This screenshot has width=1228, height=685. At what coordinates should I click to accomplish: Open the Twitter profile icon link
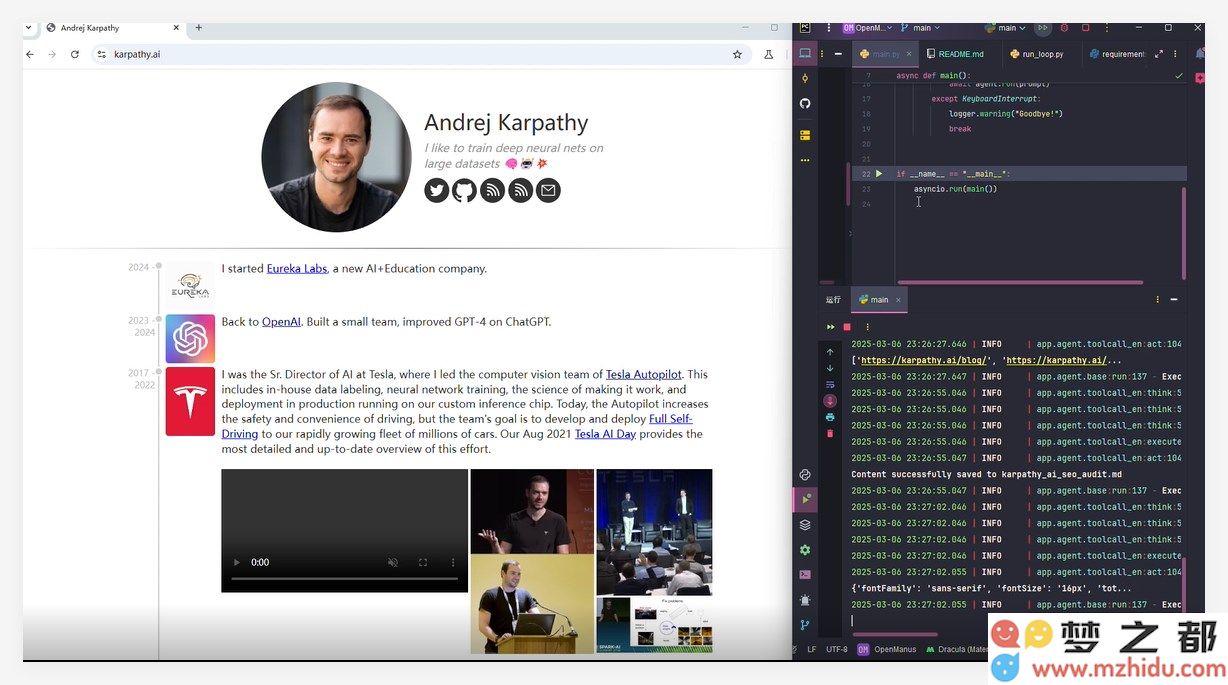[x=437, y=190]
